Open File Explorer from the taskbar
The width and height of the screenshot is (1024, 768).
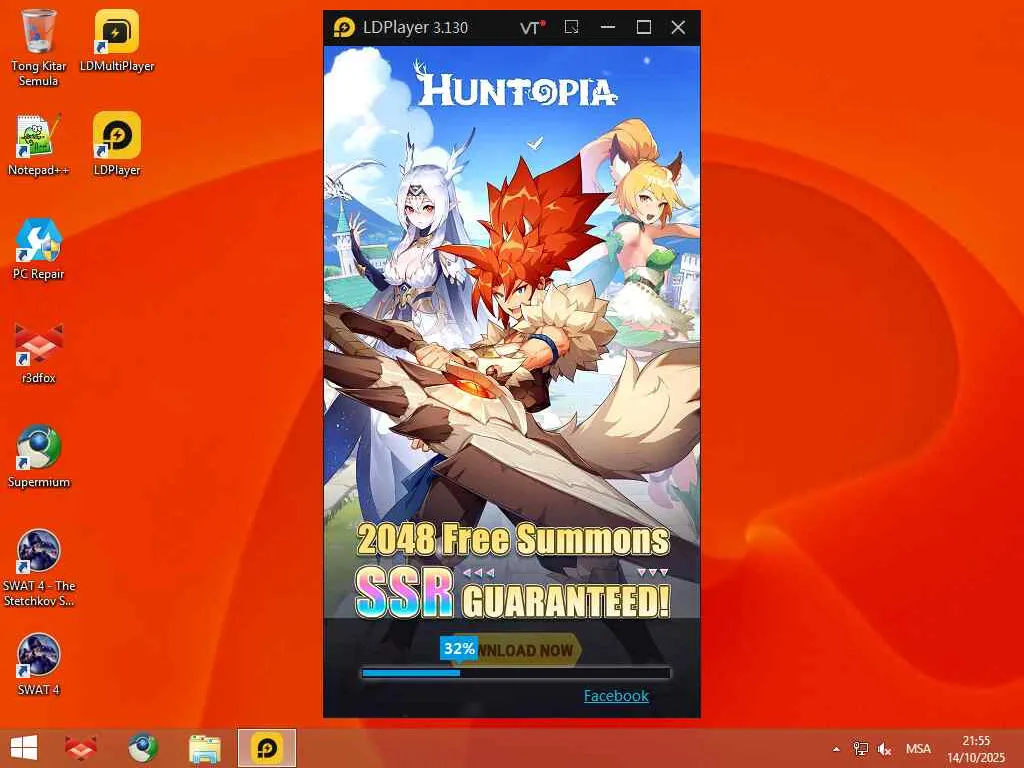(x=204, y=748)
